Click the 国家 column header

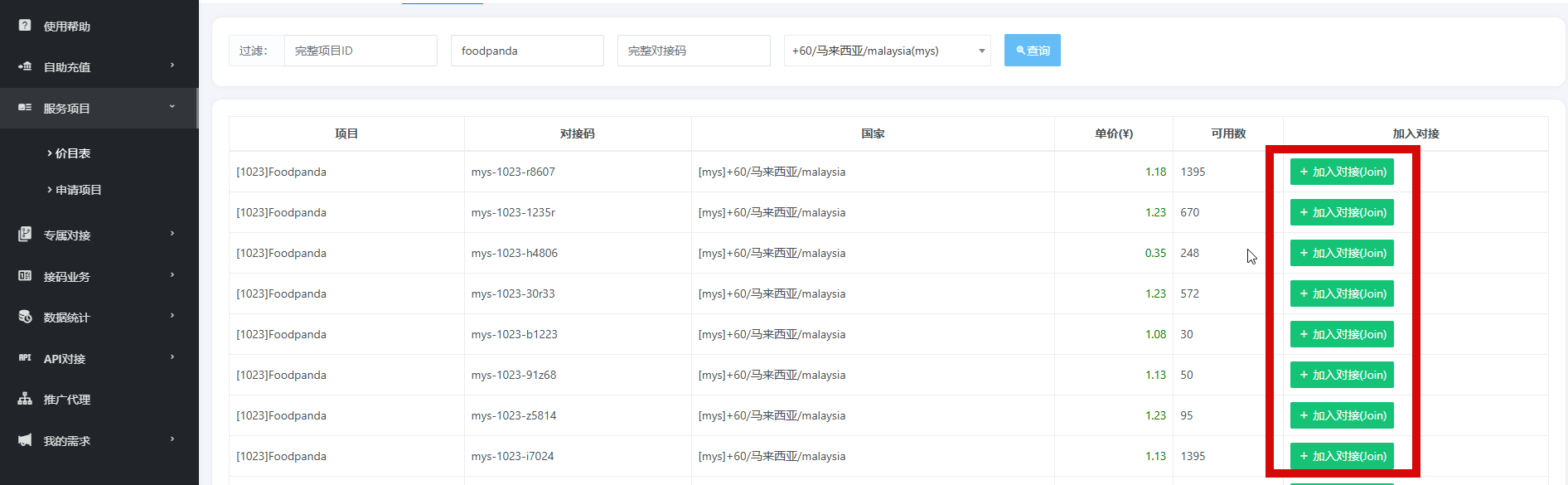[x=873, y=133]
